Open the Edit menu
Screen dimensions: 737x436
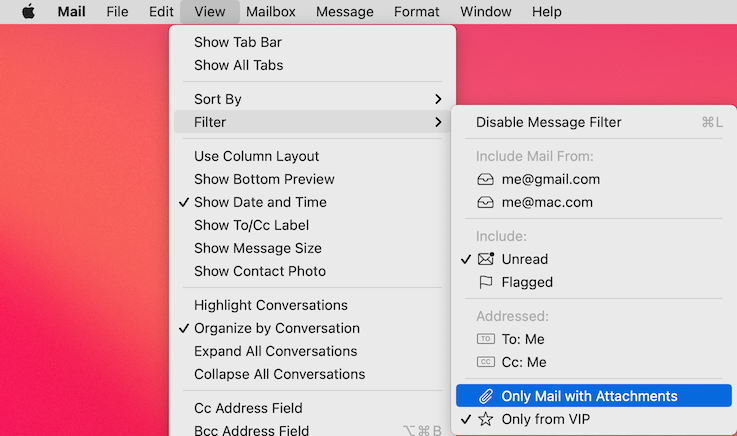[161, 11]
